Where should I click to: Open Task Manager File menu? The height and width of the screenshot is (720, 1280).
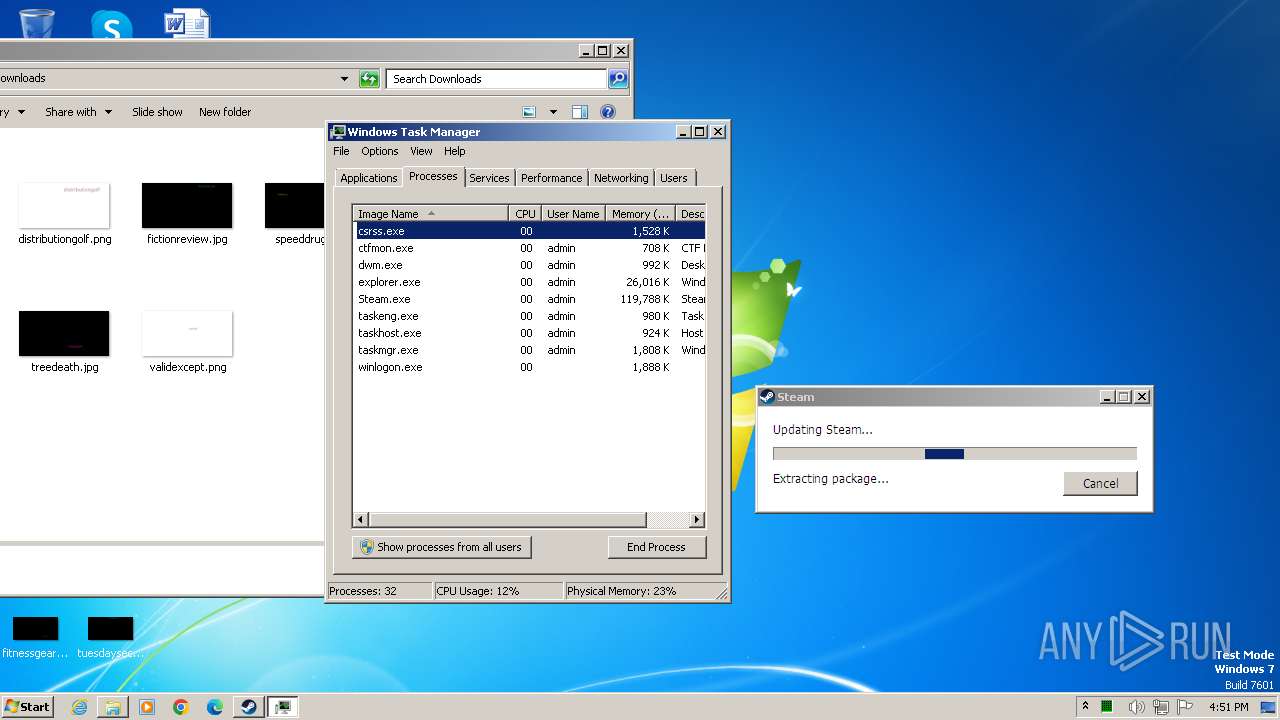341,151
